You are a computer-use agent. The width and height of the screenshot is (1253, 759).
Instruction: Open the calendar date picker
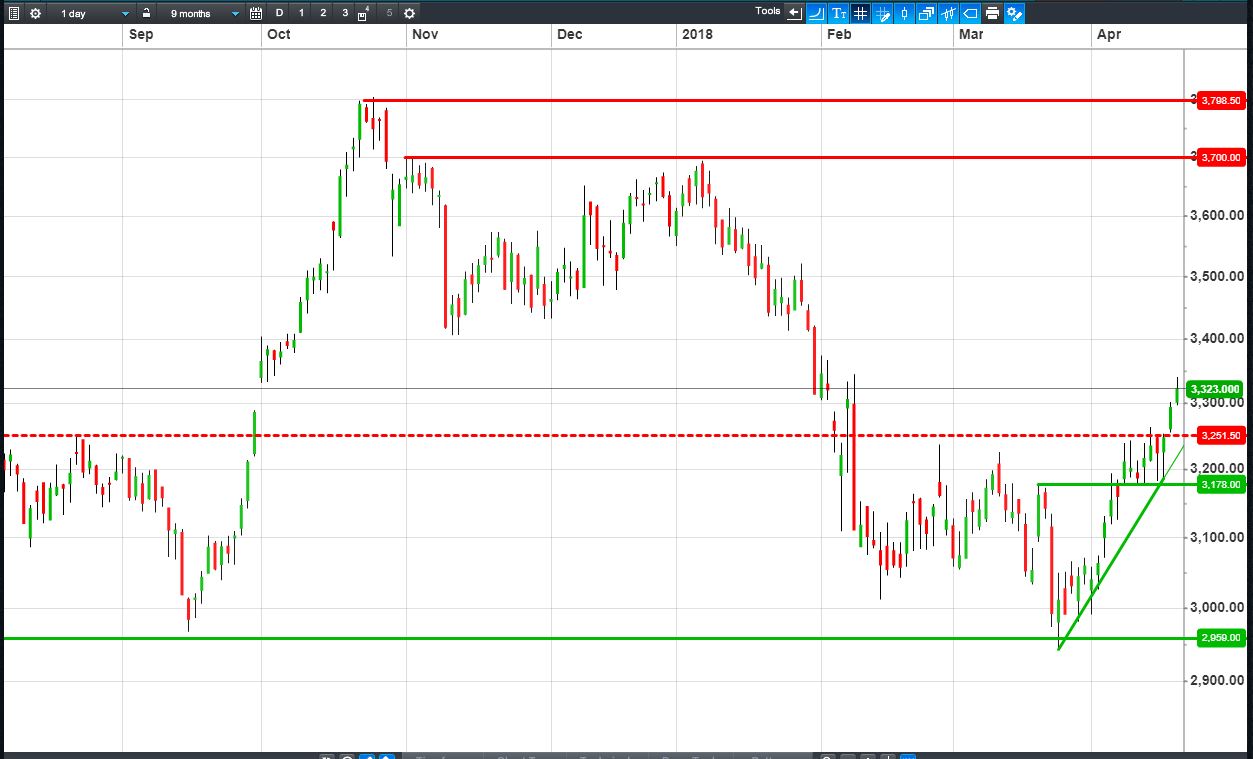click(x=256, y=13)
